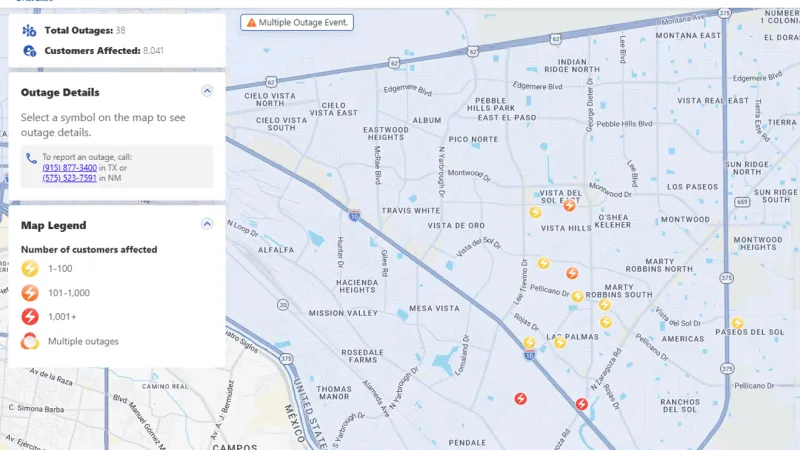Viewport: 800px width, 450px height.
Task: Click the "ROSEDALE FARMS" map label
Action: [x=362, y=356]
